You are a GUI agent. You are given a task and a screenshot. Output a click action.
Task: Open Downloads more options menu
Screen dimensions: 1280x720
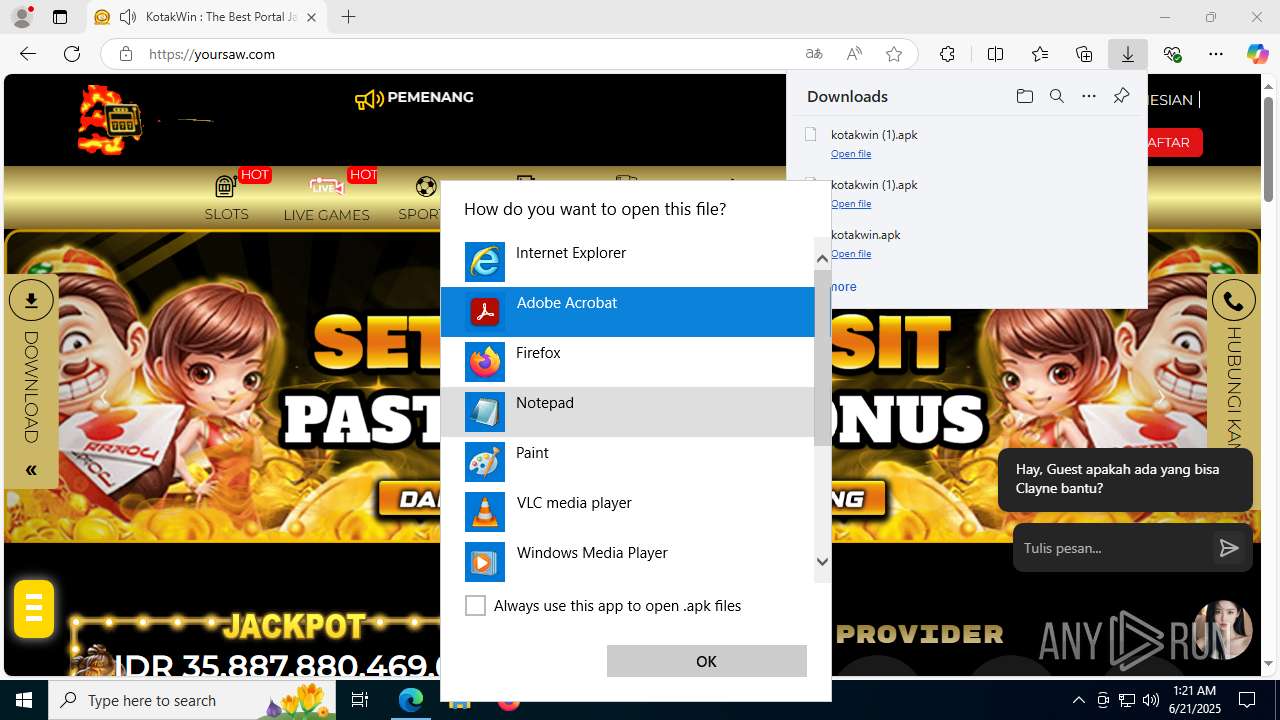pos(1089,96)
